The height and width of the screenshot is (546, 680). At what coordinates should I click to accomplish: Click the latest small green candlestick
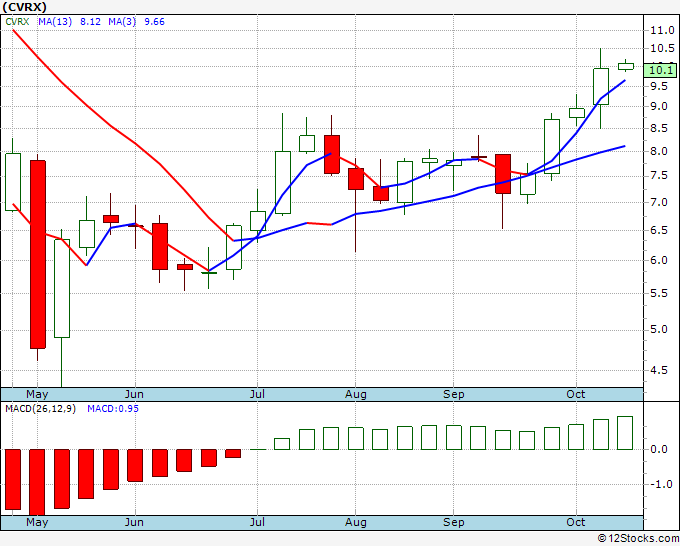626,66
